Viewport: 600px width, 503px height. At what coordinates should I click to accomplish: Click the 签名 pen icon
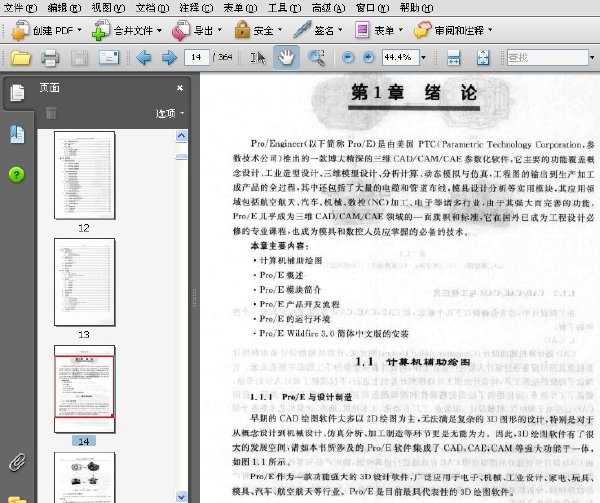302,29
